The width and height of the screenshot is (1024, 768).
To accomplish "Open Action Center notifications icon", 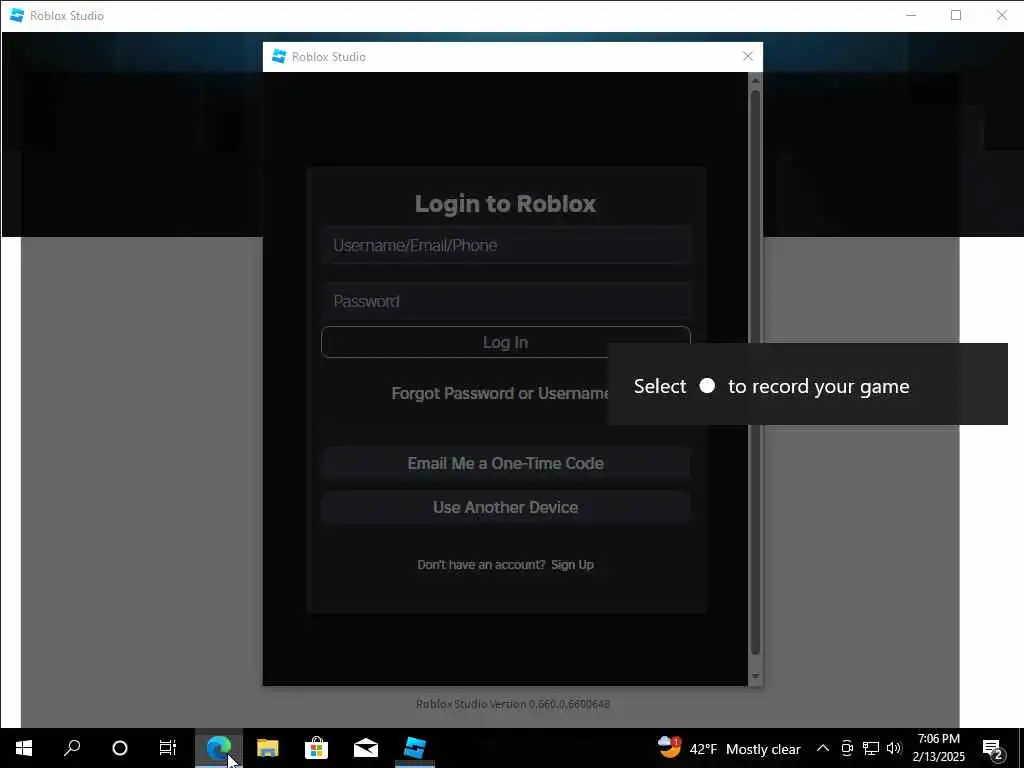I will tap(993, 748).
